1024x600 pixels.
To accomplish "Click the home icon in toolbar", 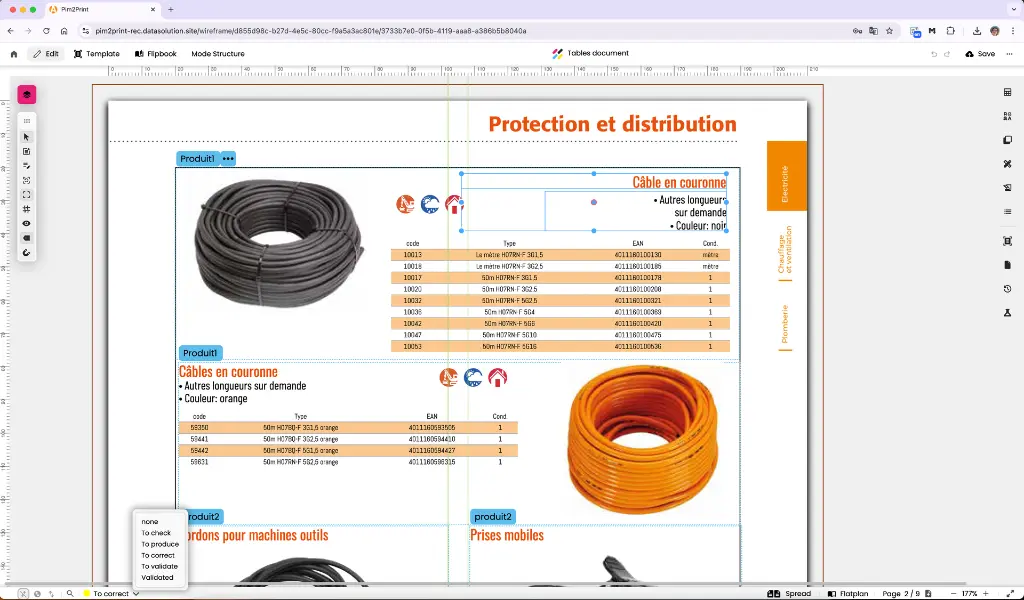I will [14, 54].
